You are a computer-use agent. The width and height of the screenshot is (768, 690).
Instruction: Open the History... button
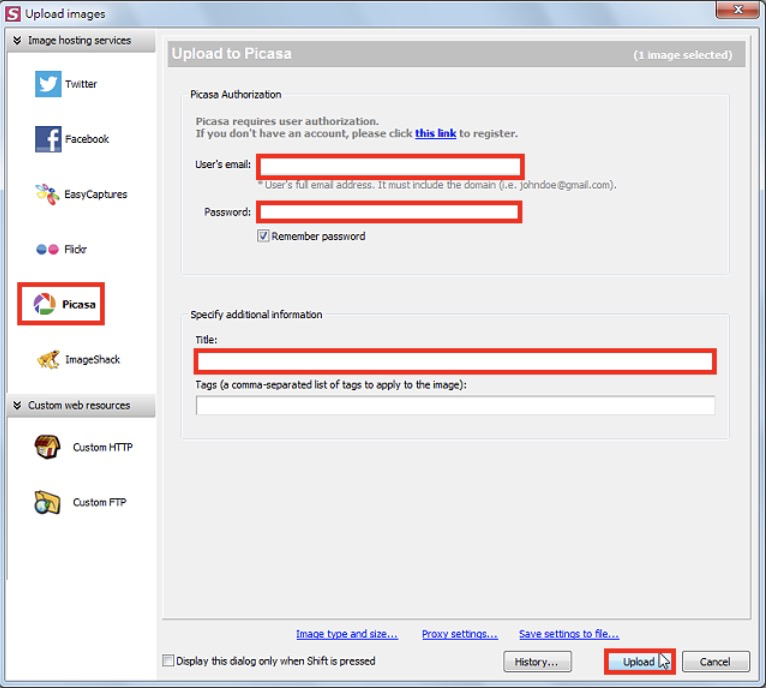pyautogui.click(x=537, y=662)
